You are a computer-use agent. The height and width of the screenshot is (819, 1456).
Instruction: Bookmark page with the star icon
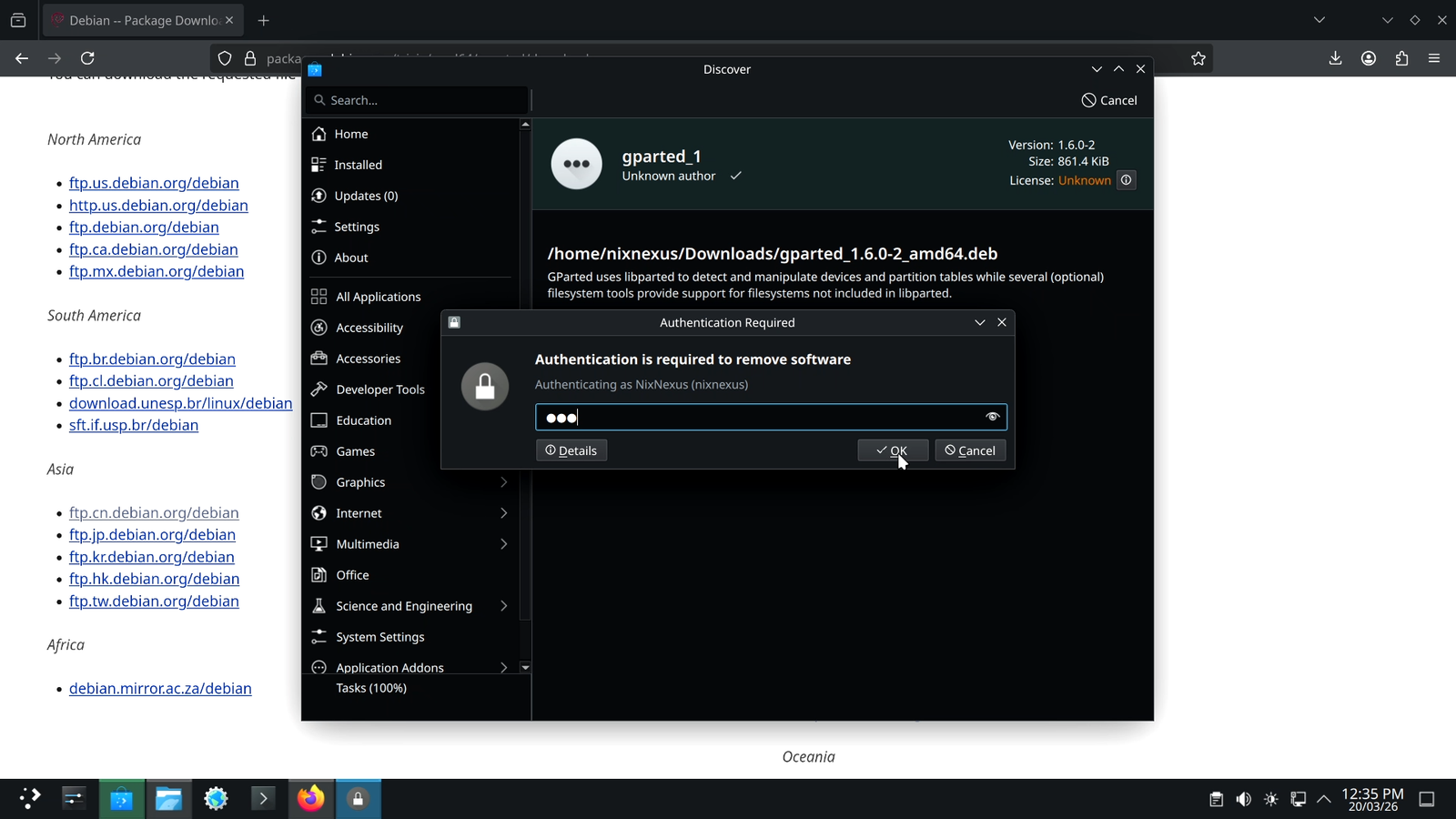click(1198, 58)
